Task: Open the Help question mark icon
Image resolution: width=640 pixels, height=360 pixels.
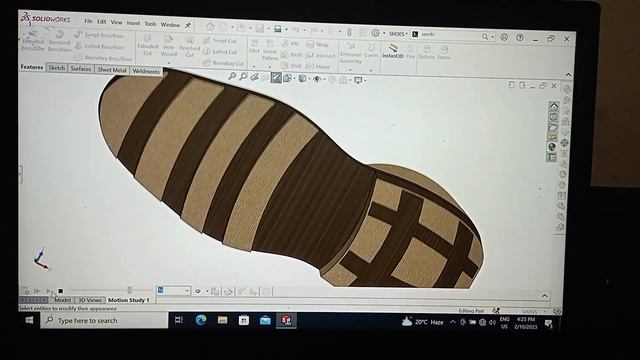Action: click(x=520, y=38)
